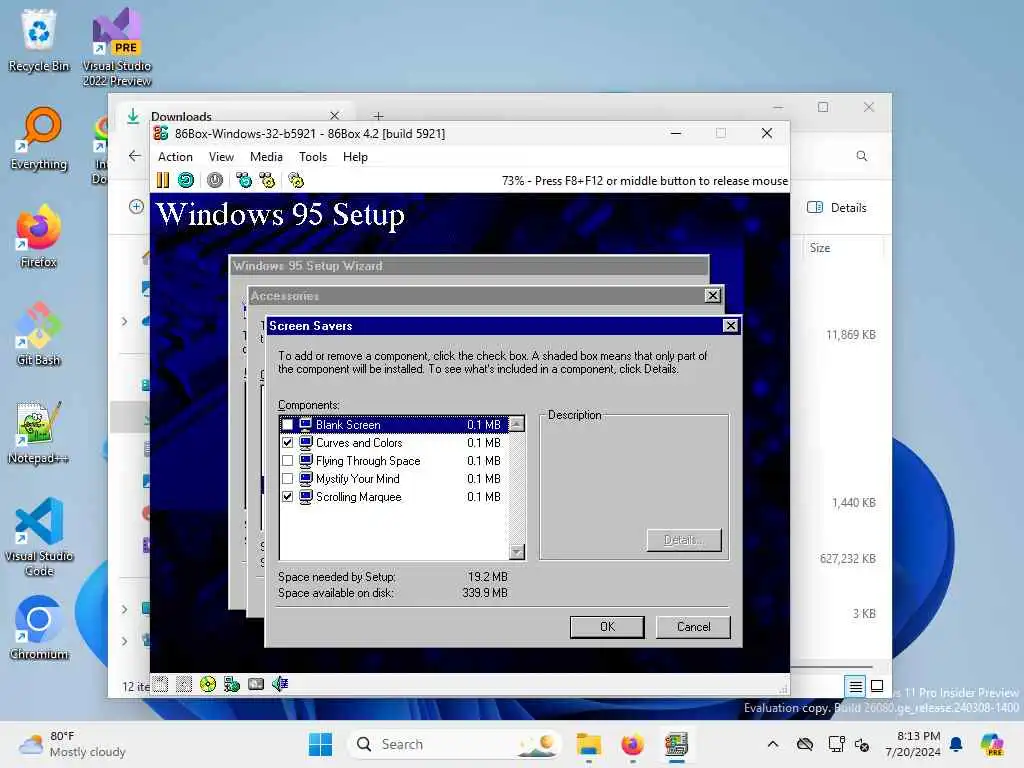The height and width of the screenshot is (768, 1024).
Task: Open the Help menu in 86Box
Action: (x=355, y=157)
